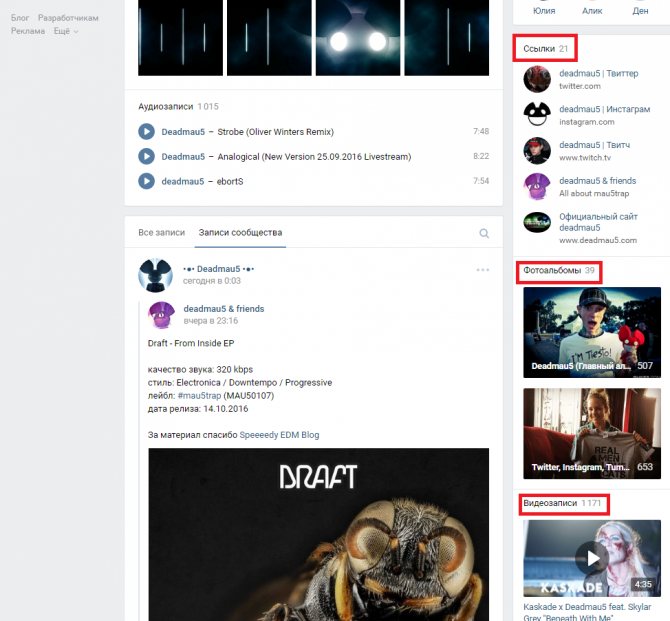
Task: Open deadmau5 | Твиттер link
Action: 599,74
